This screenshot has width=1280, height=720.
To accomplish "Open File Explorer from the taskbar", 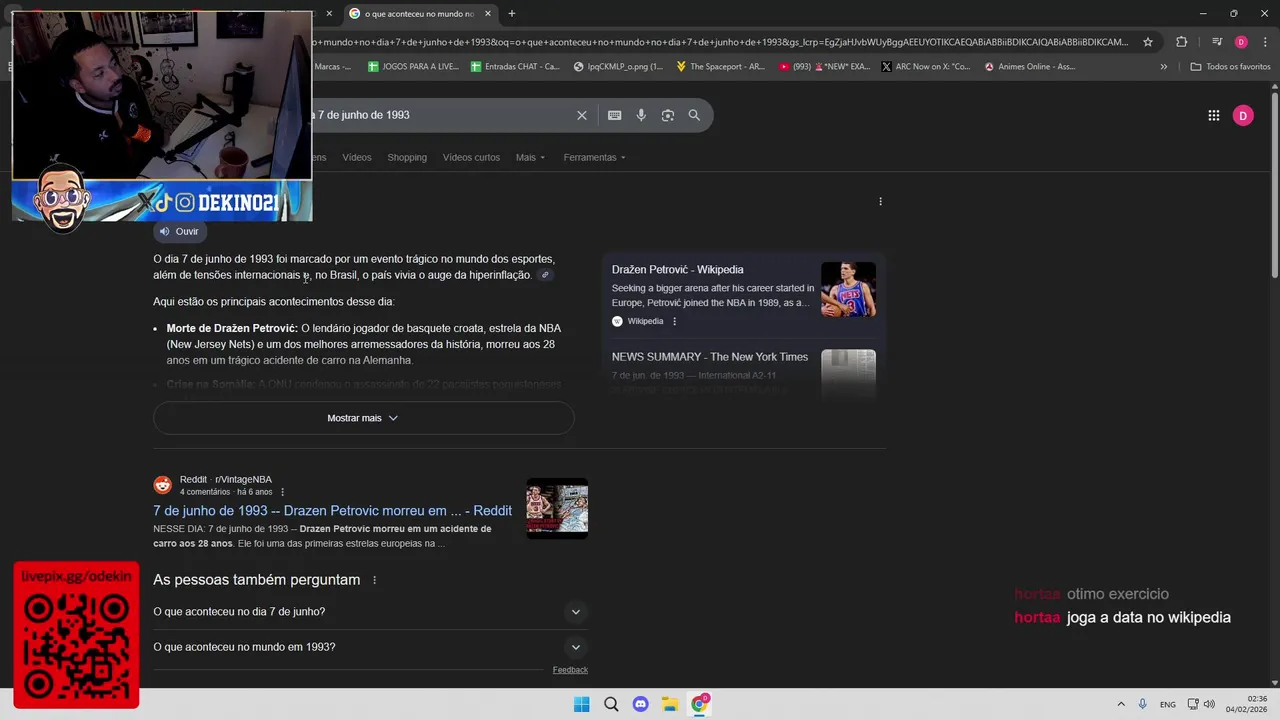I will coord(670,704).
